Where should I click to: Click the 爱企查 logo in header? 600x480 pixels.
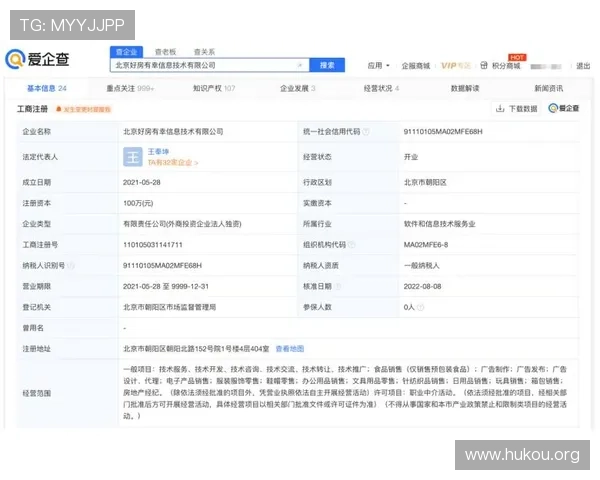pyautogui.click(x=37, y=59)
